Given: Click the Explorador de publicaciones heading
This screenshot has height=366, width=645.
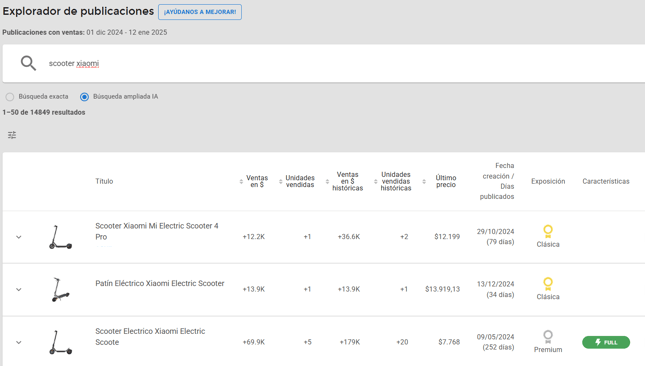Looking at the screenshot, I should [78, 11].
